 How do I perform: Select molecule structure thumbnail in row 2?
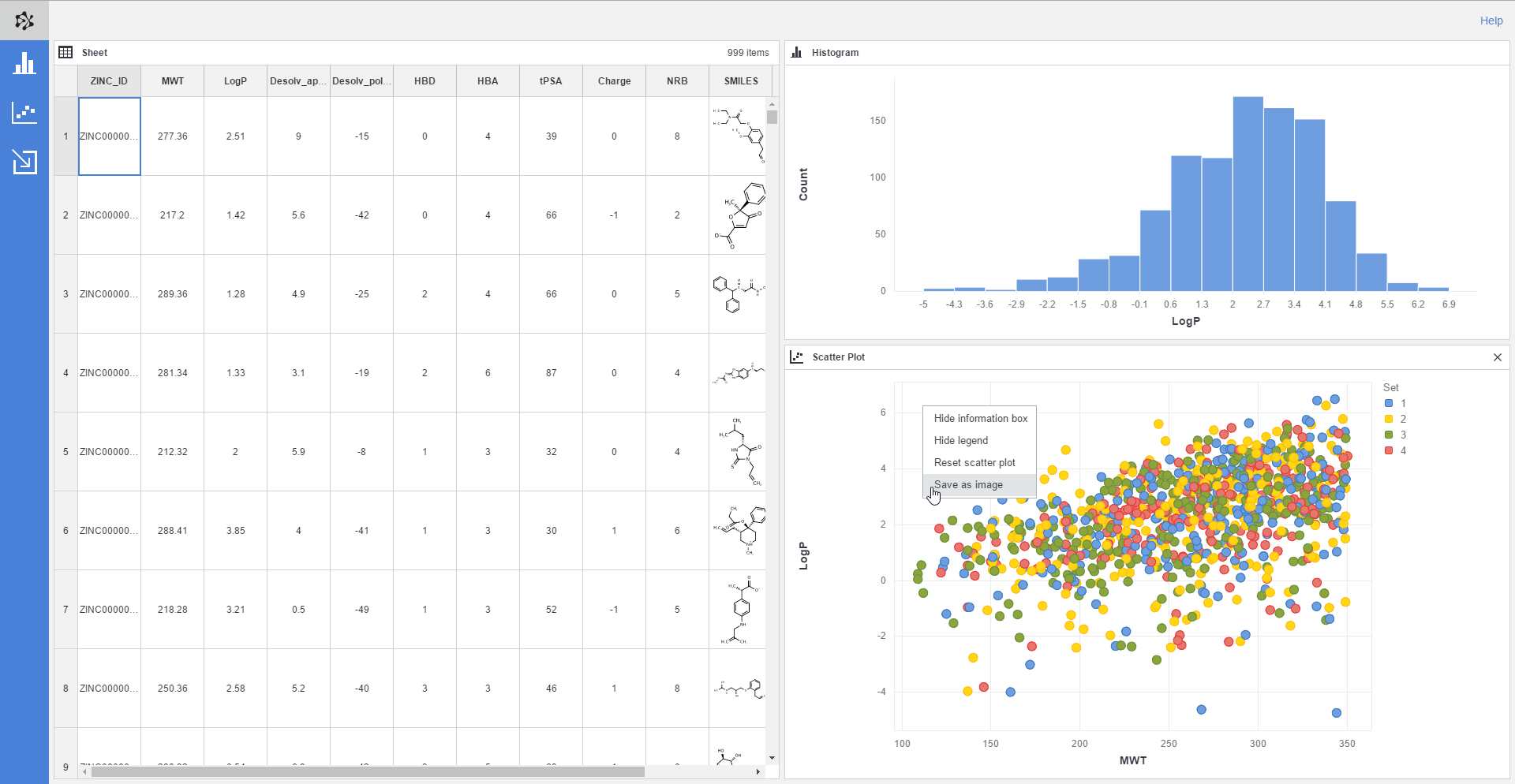(x=739, y=215)
